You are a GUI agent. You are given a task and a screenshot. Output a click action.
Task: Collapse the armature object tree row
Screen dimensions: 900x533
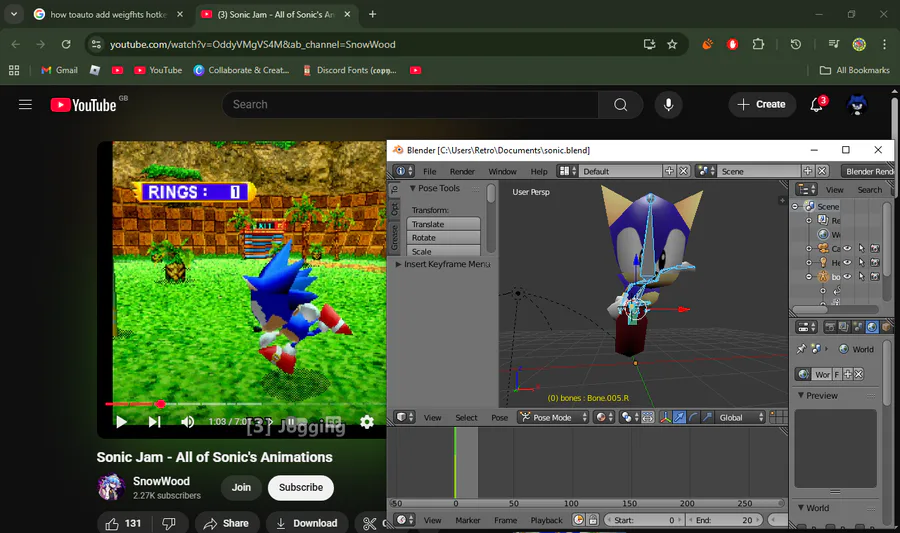809,277
